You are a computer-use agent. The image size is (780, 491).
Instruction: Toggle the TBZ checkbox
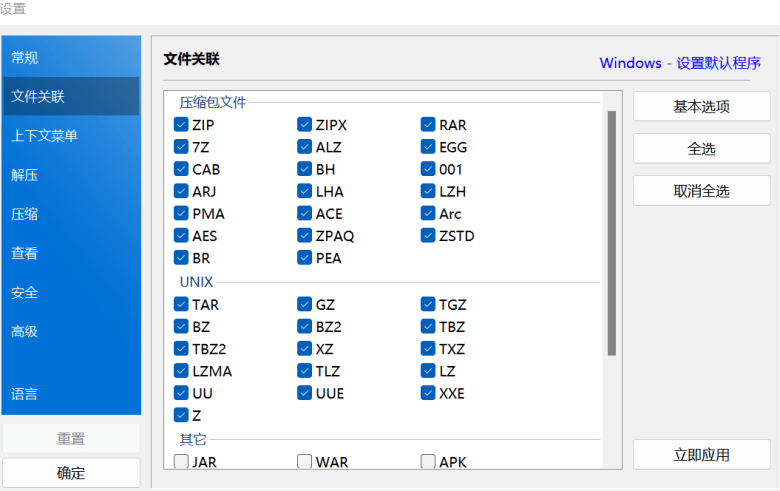click(428, 326)
